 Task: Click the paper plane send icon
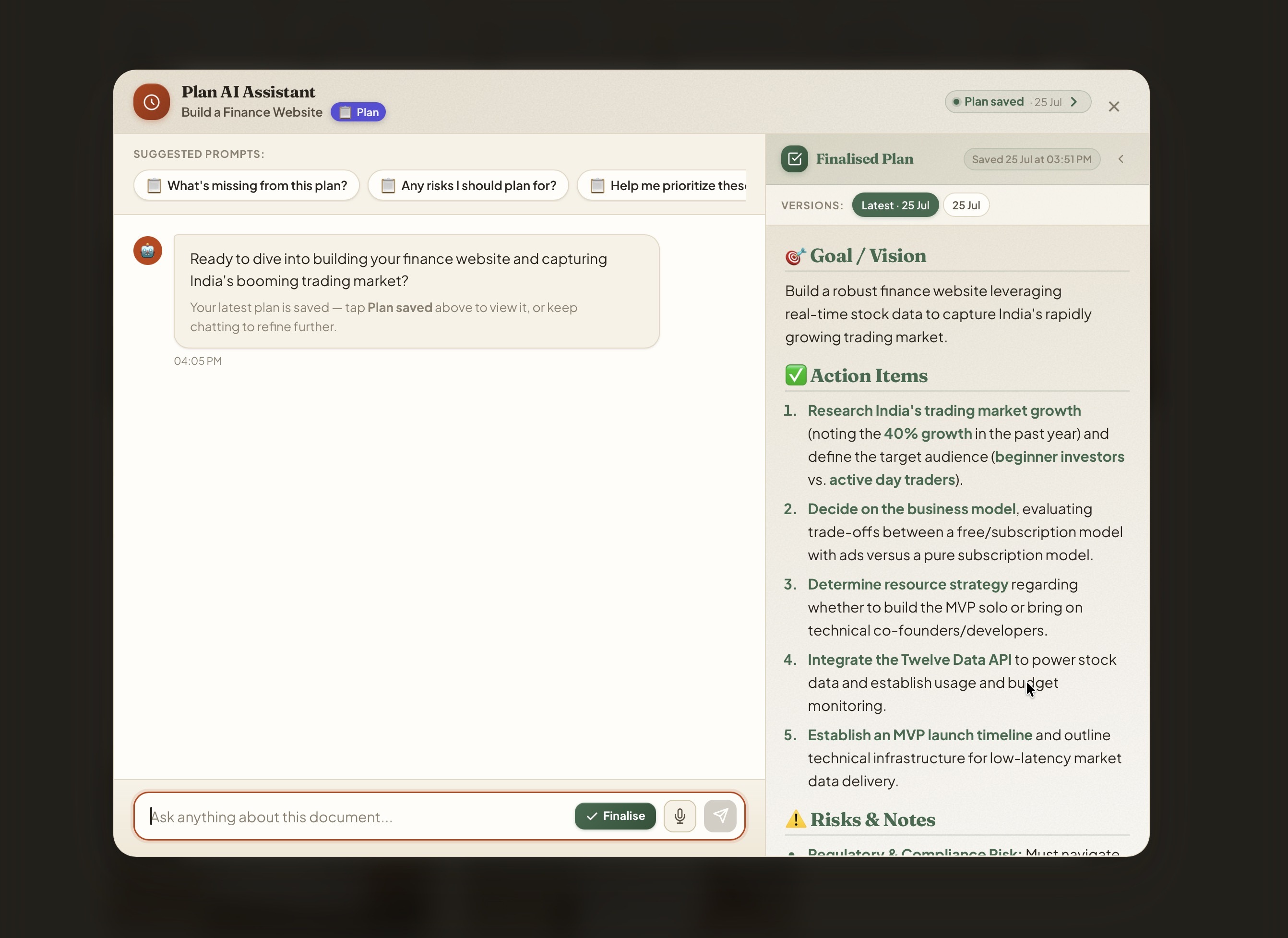click(720, 816)
